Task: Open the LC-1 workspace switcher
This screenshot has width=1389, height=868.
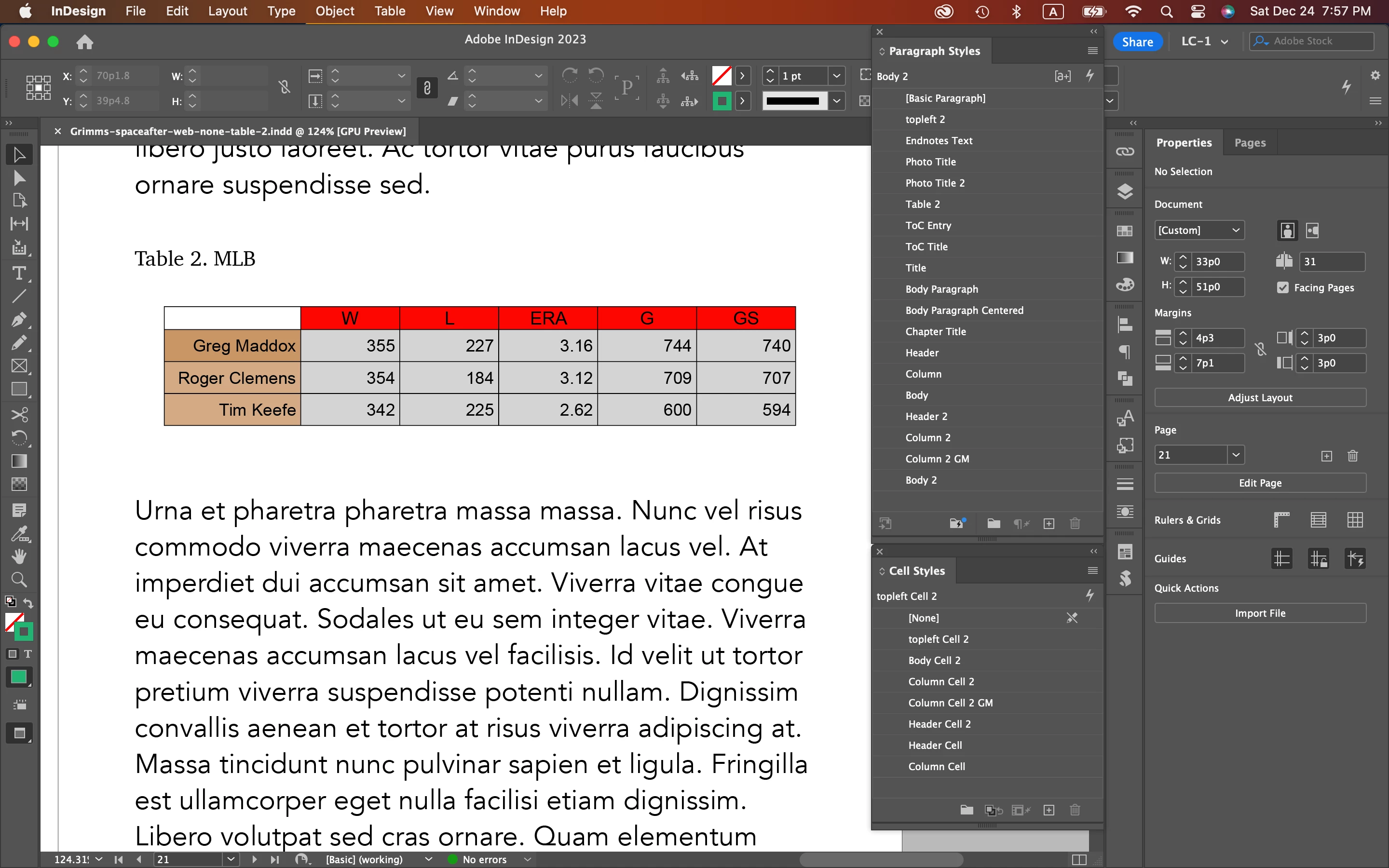Action: 1205,41
